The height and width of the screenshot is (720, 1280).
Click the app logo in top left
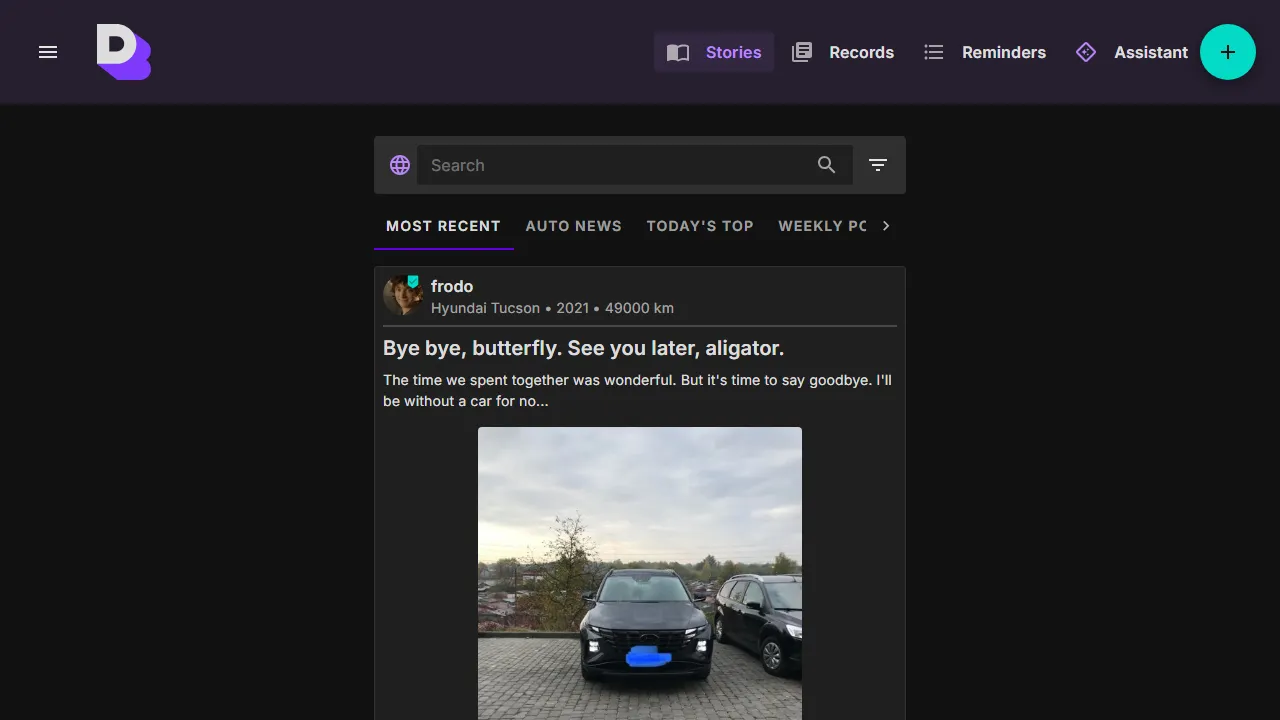click(123, 51)
